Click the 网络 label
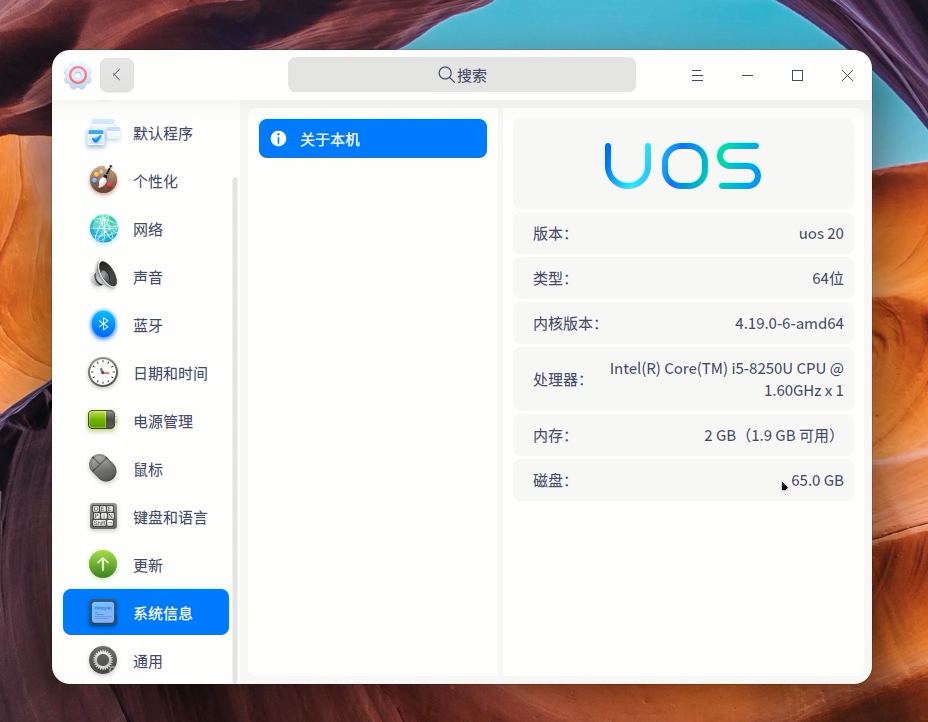This screenshot has width=928, height=722. pyautogui.click(x=148, y=230)
